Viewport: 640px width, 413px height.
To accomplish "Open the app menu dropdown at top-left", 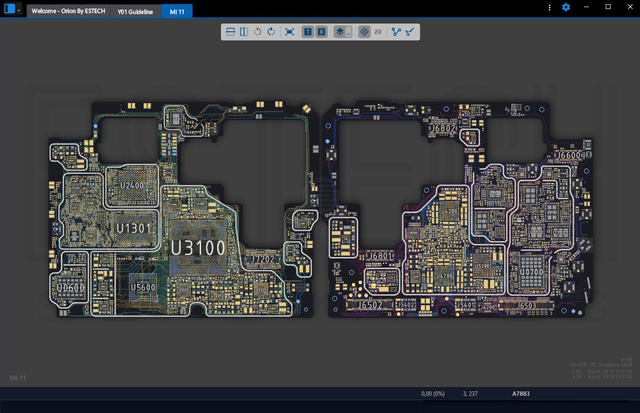I will (x=11, y=9).
